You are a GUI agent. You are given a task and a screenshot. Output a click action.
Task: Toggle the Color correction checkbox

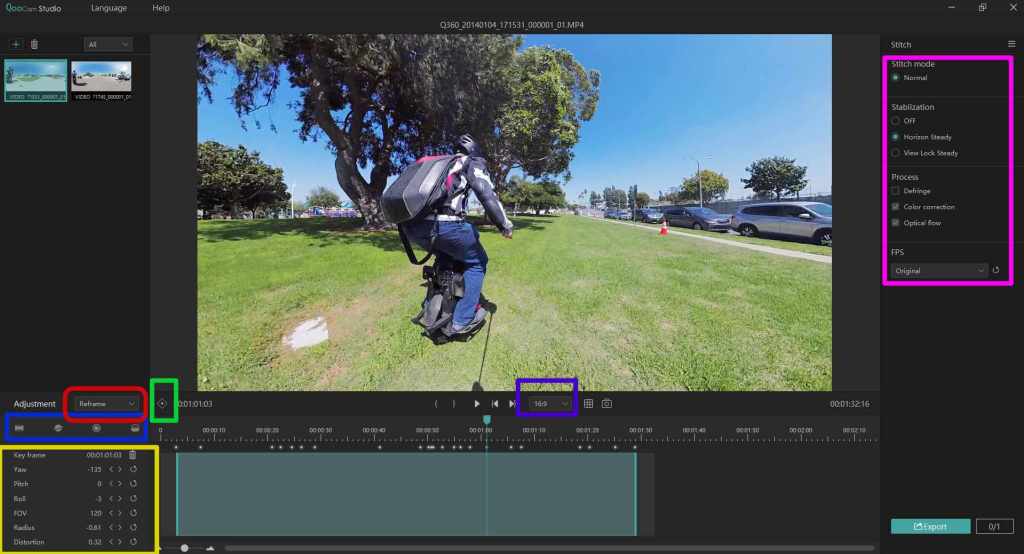(x=895, y=206)
